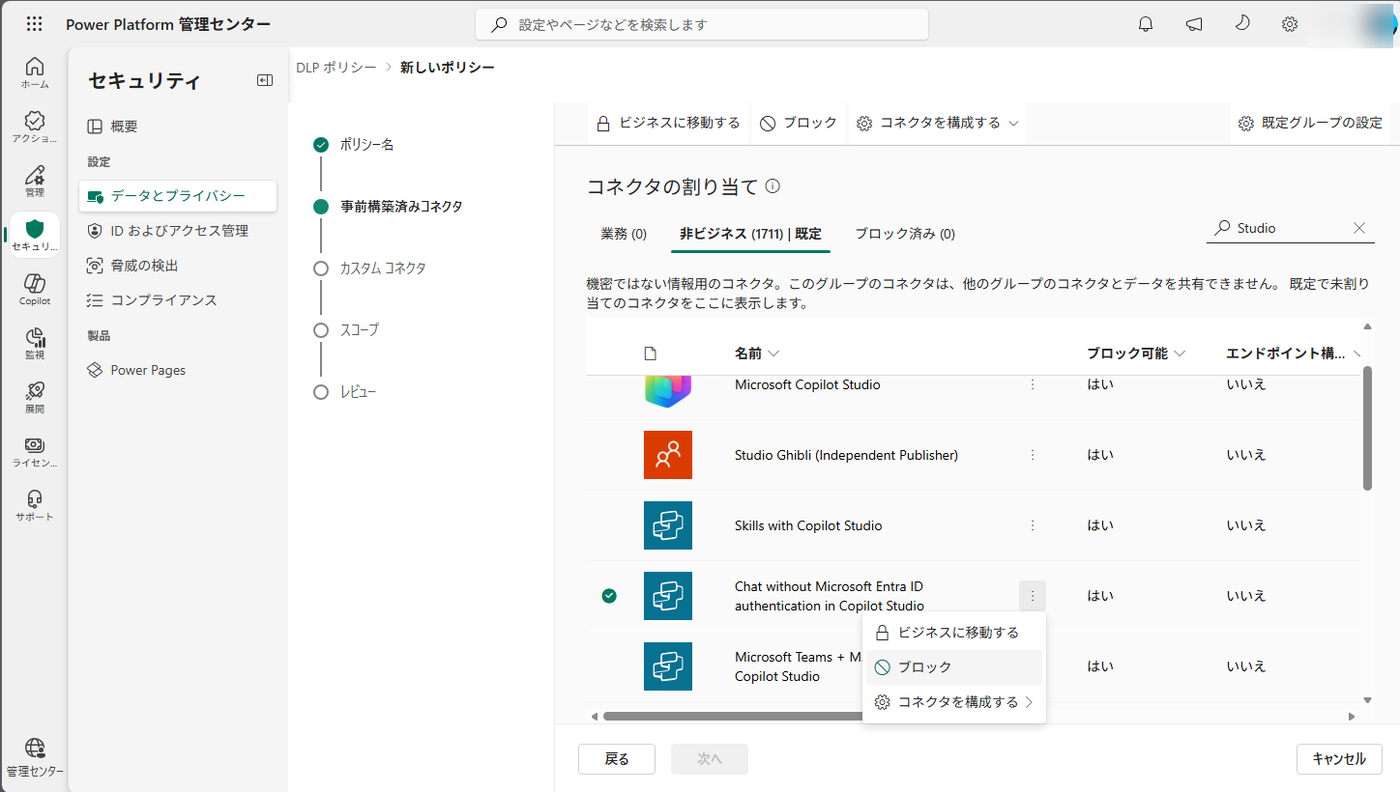The width and height of the screenshot is (1400, 792).
Task: Sort by ブロック可能 column
Action: coord(1136,353)
